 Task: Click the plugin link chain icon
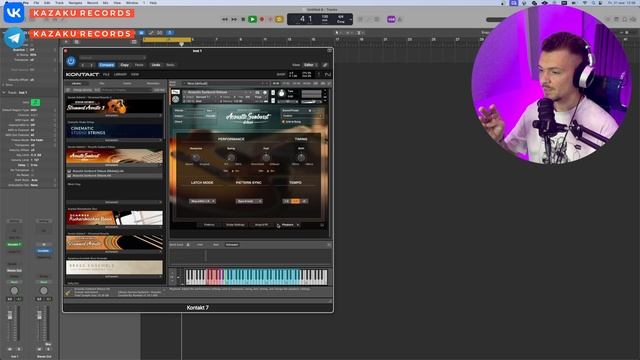point(325,65)
